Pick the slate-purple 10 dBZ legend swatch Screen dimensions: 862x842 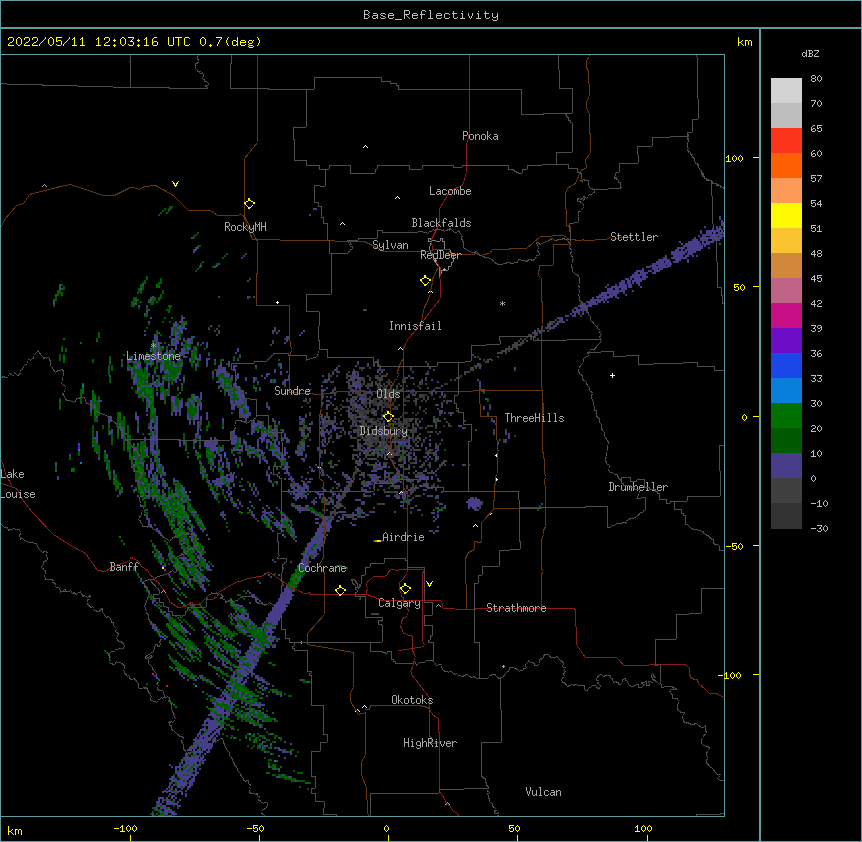coord(786,466)
